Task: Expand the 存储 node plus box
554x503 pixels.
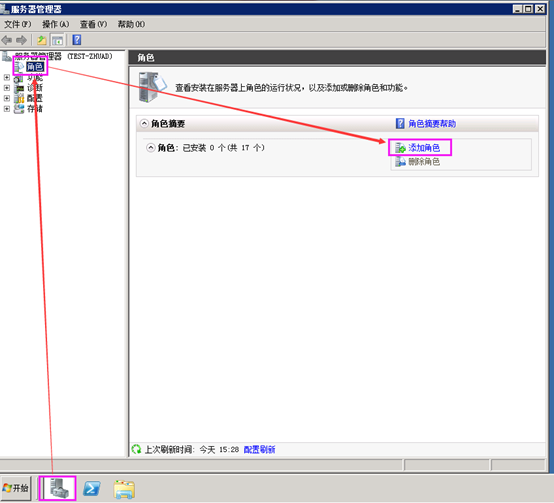Action: [6, 108]
